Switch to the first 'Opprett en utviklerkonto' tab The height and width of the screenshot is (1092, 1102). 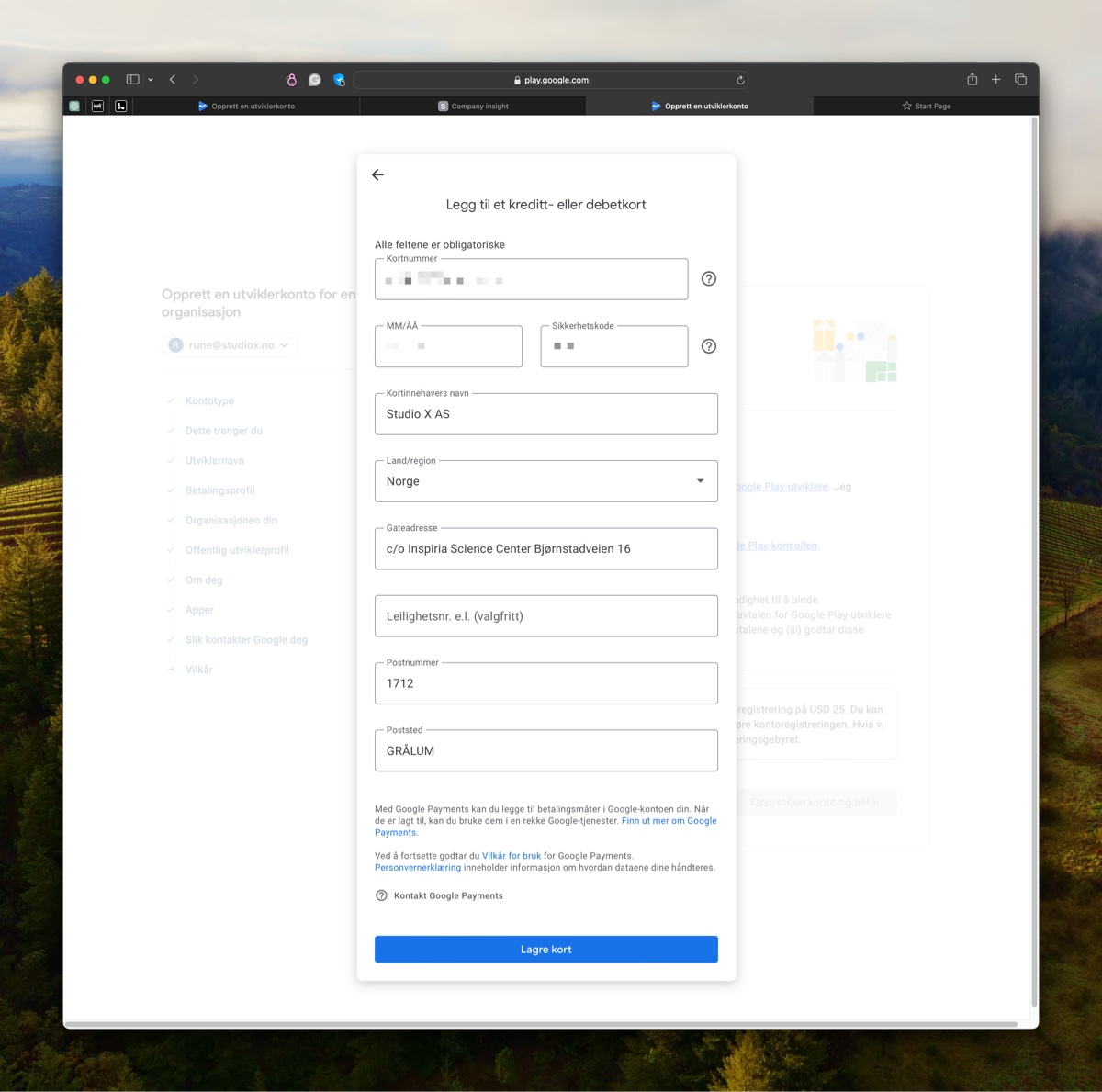pos(246,106)
